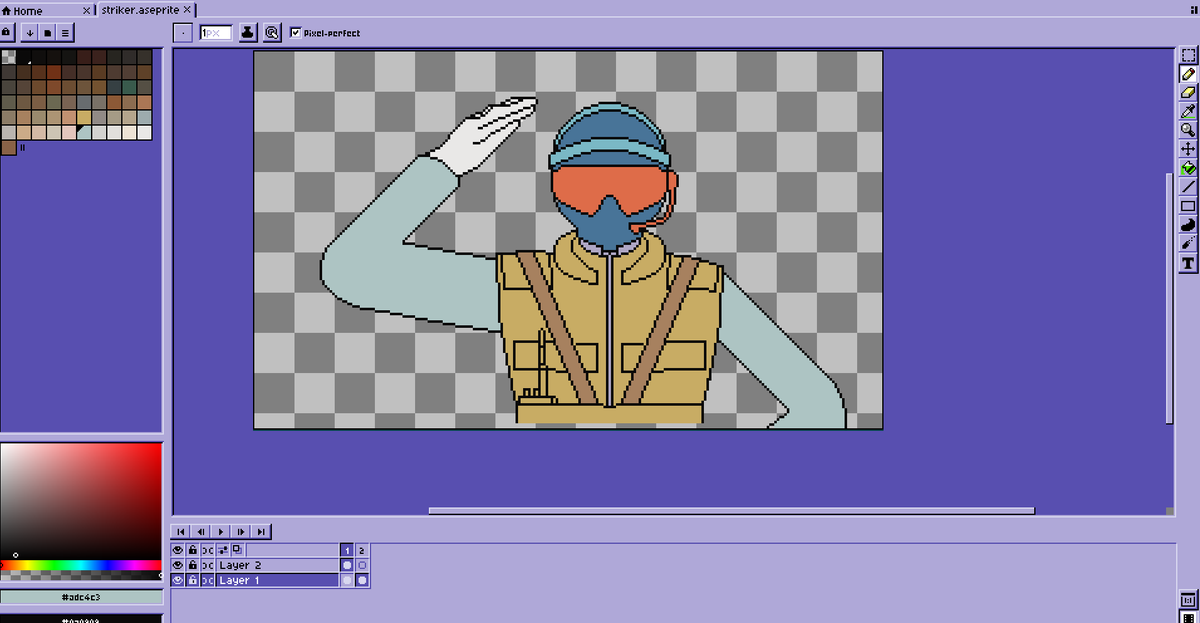Pick the pale teal selected palette swatch
This screenshot has height=623, width=1200.
click(x=84, y=132)
